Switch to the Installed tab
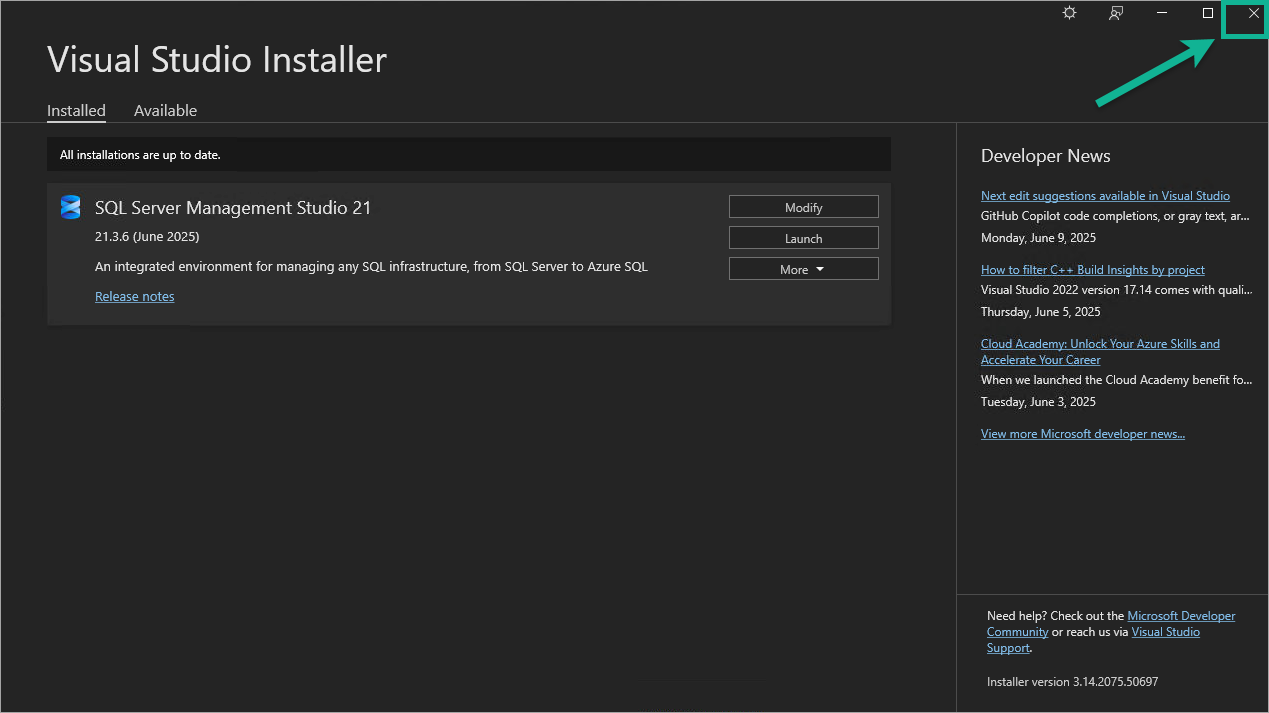The image size is (1269, 713). click(76, 111)
